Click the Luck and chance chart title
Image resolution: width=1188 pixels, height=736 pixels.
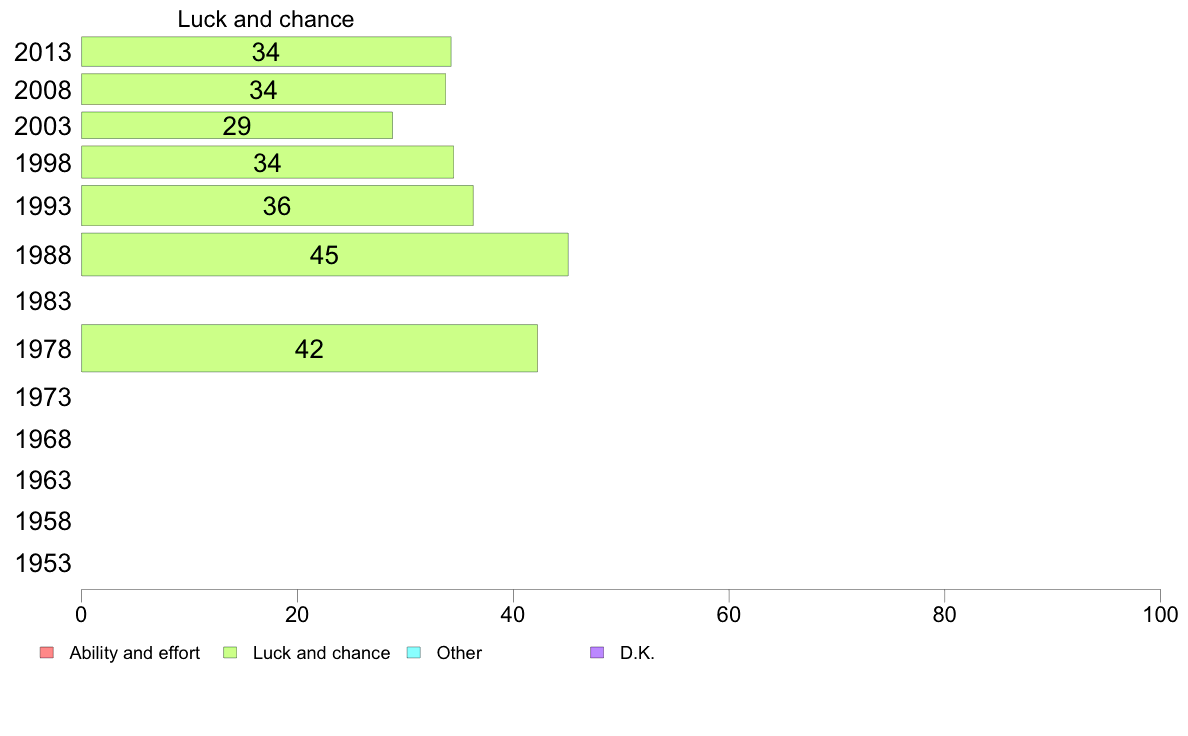point(266,19)
